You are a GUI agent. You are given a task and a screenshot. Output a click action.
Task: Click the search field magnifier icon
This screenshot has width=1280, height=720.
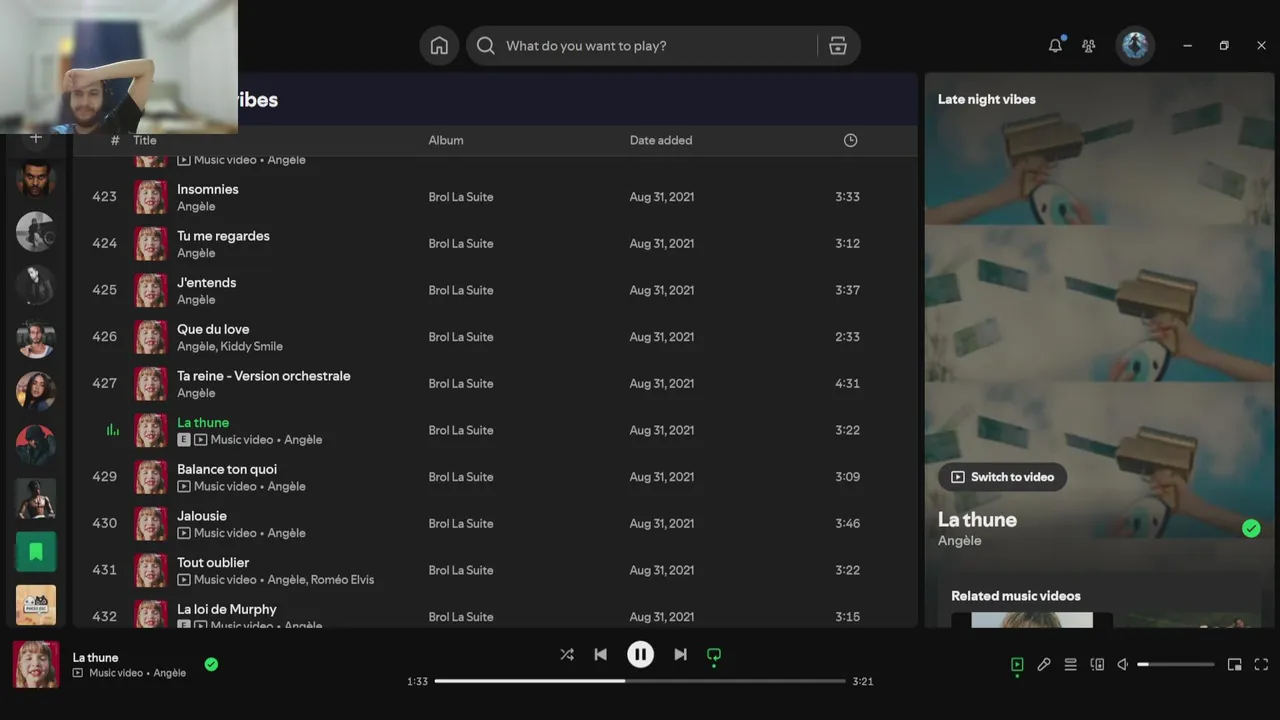pyautogui.click(x=486, y=46)
